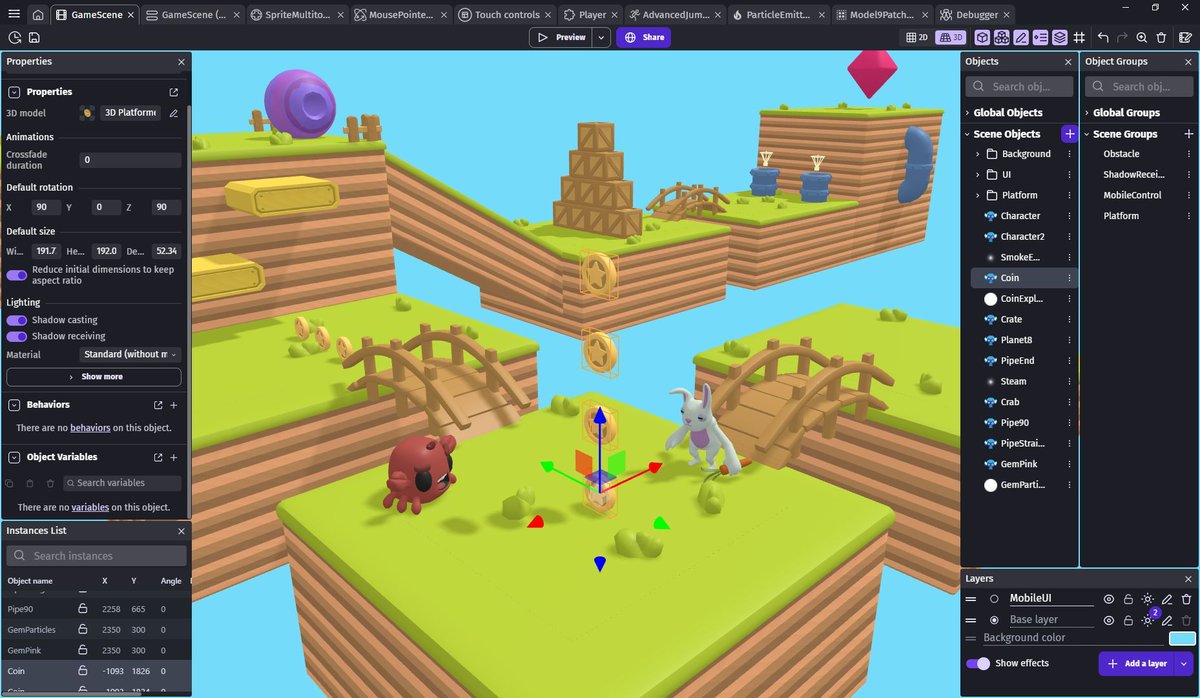1200x698 pixels.
Task: Toggle the Instances List panel icon
Action: click(1040, 37)
